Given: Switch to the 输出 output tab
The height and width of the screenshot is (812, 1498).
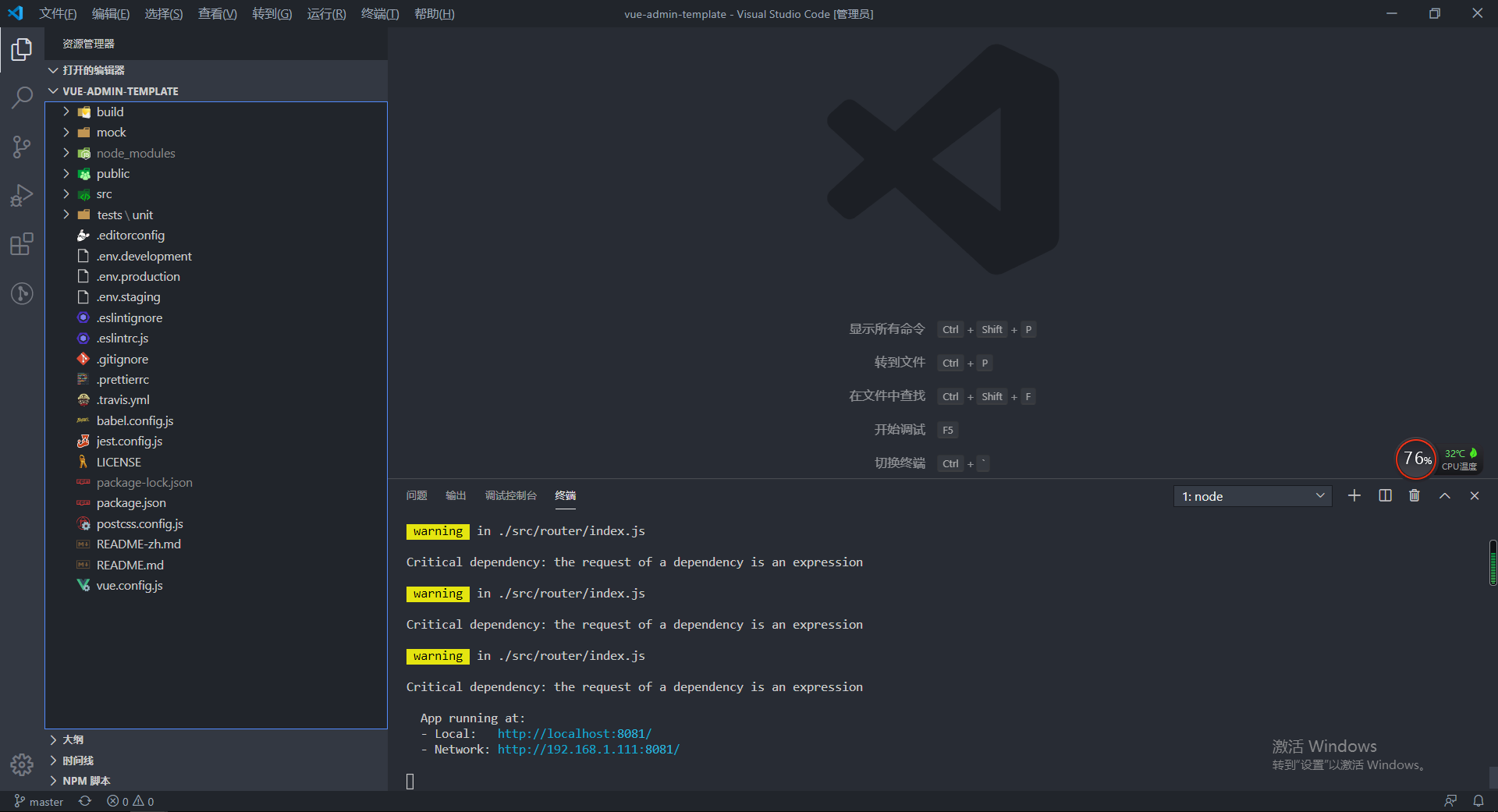Looking at the screenshot, I should pyautogui.click(x=456, y=496).
